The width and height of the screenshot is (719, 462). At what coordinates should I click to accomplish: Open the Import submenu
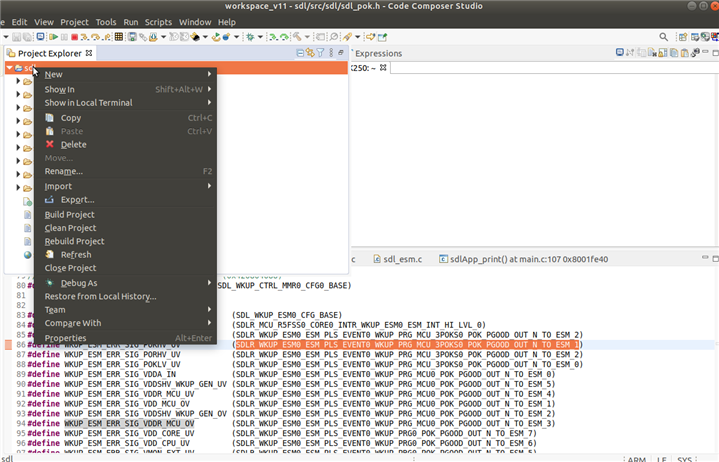click(125, 186)
